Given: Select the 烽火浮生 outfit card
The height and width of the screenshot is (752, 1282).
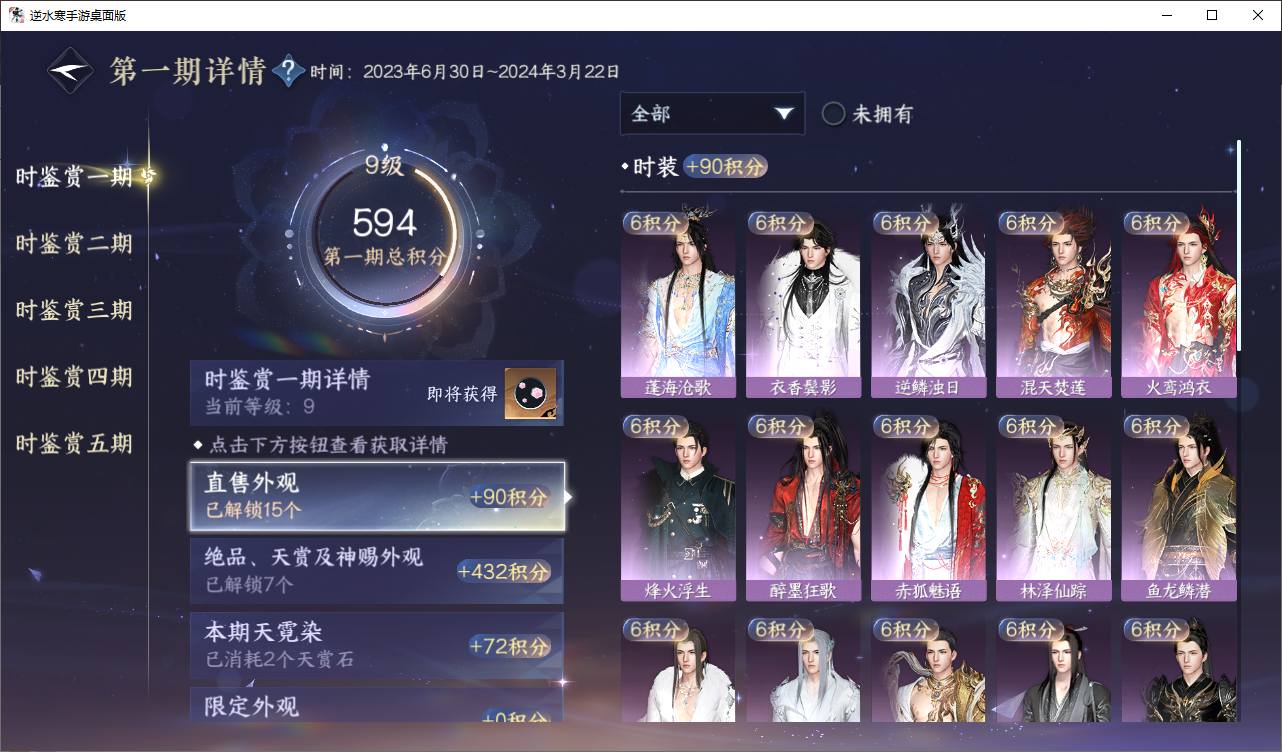Looking at the screenshot, I should coord(678,508).
